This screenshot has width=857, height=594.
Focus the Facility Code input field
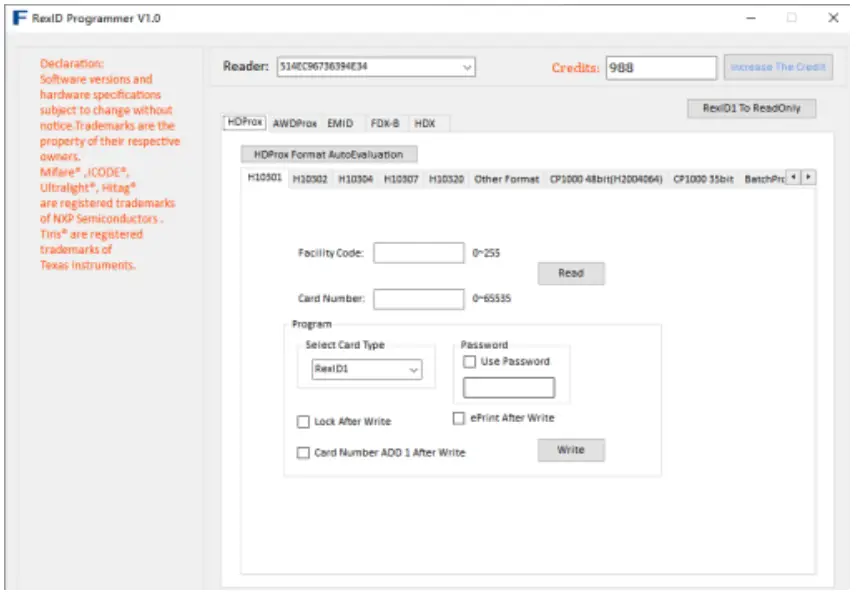pos(419,253)
